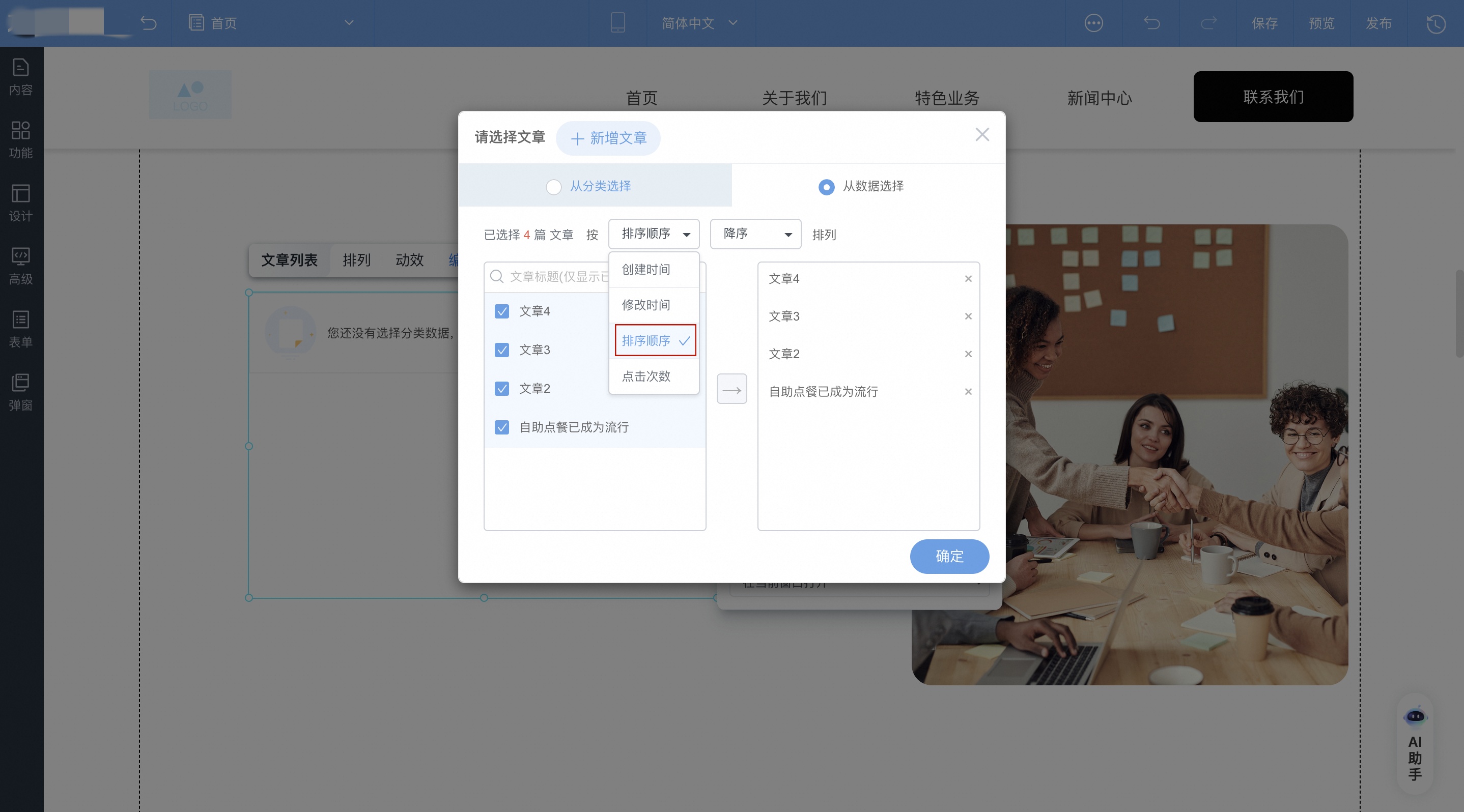Screen dimensions: 1464x812
Task: Click 新增文章 to add an article
Action: [608, 138]
